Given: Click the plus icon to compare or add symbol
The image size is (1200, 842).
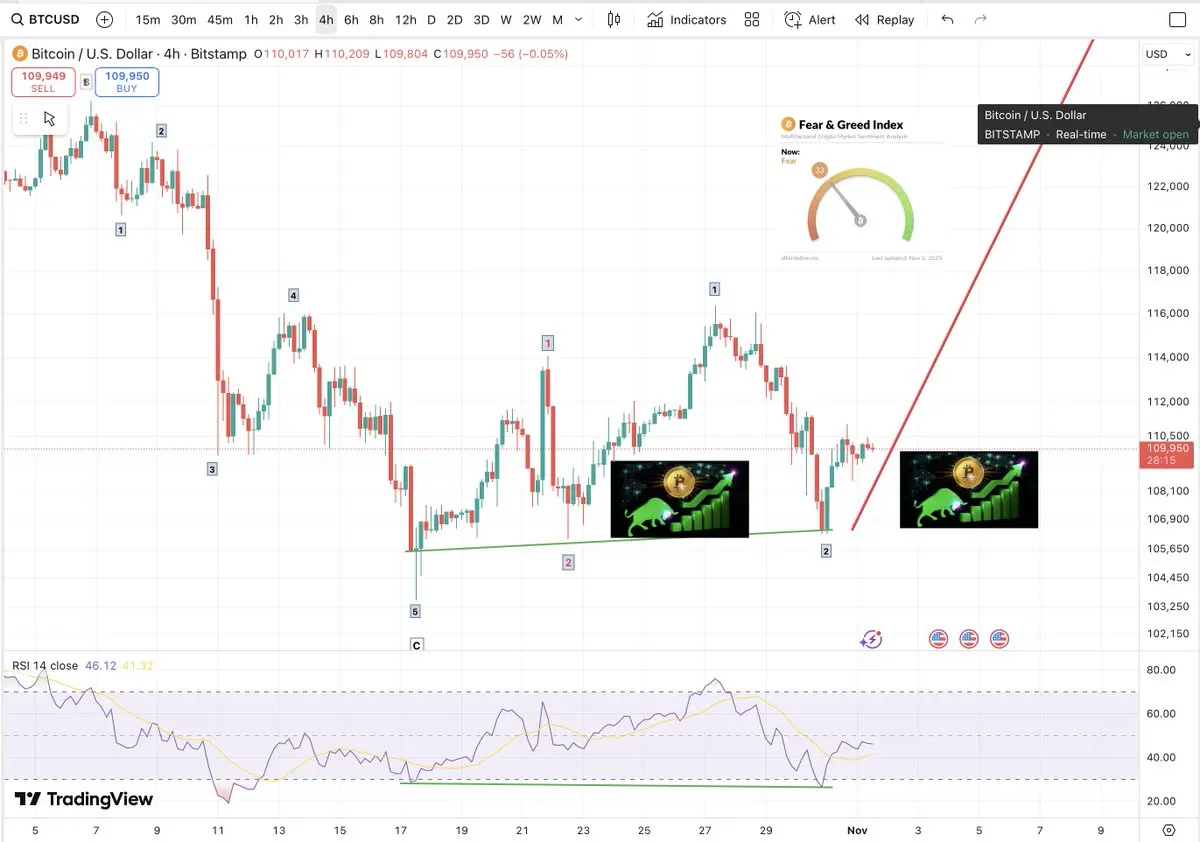Looking at the screenshot, I should click(105, 19).
